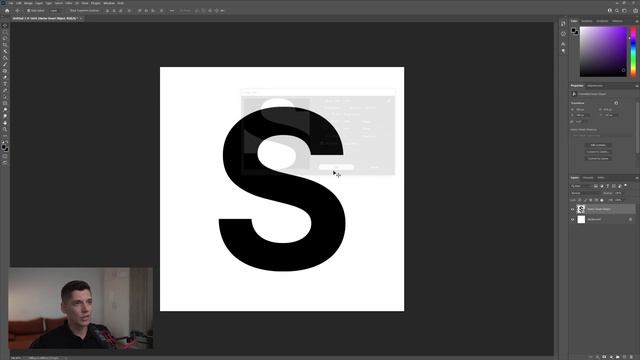Open the File menu
This screenshot has width=640, height=360.
[11, 3]
